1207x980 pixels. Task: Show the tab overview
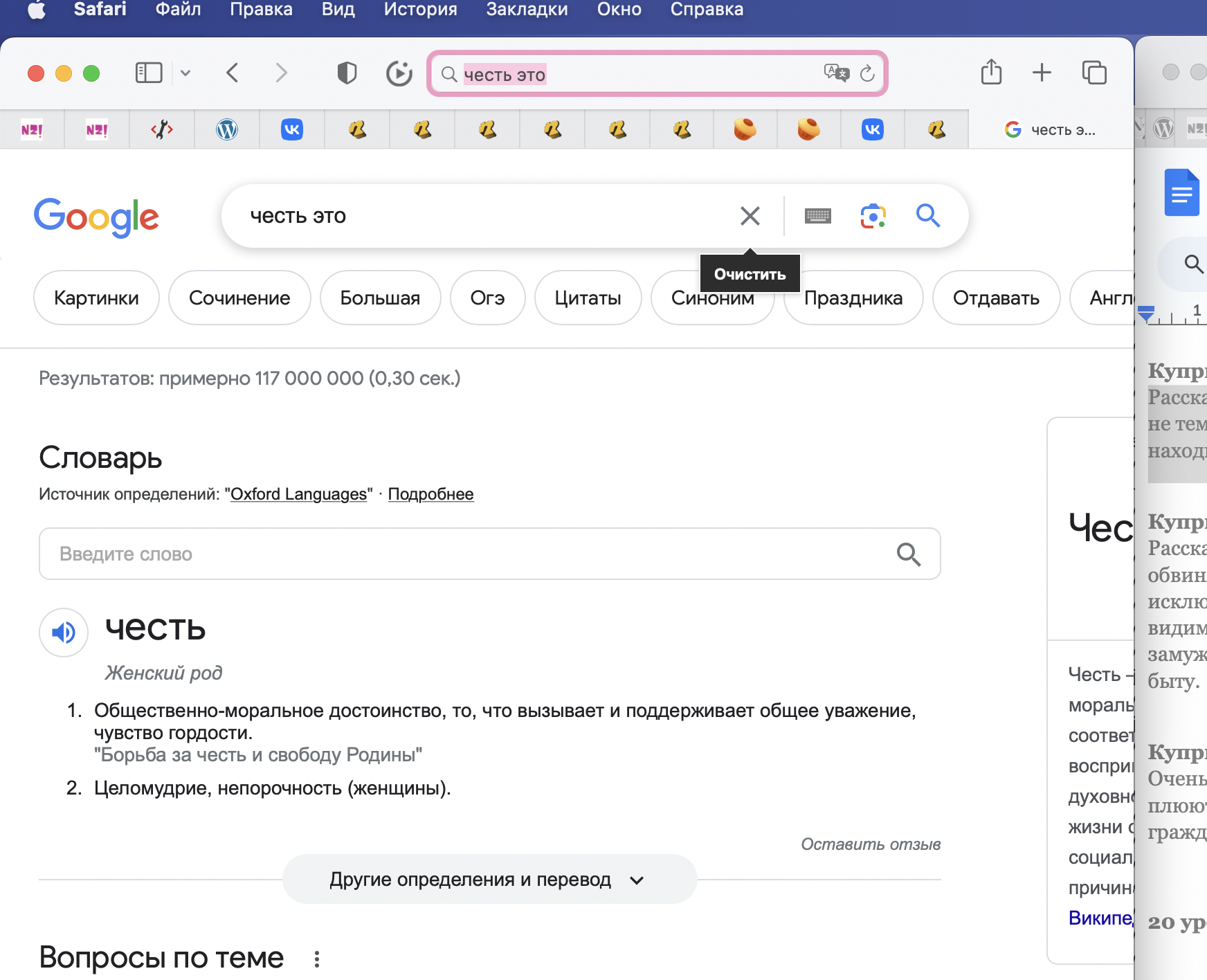[x=1094, y=72]
